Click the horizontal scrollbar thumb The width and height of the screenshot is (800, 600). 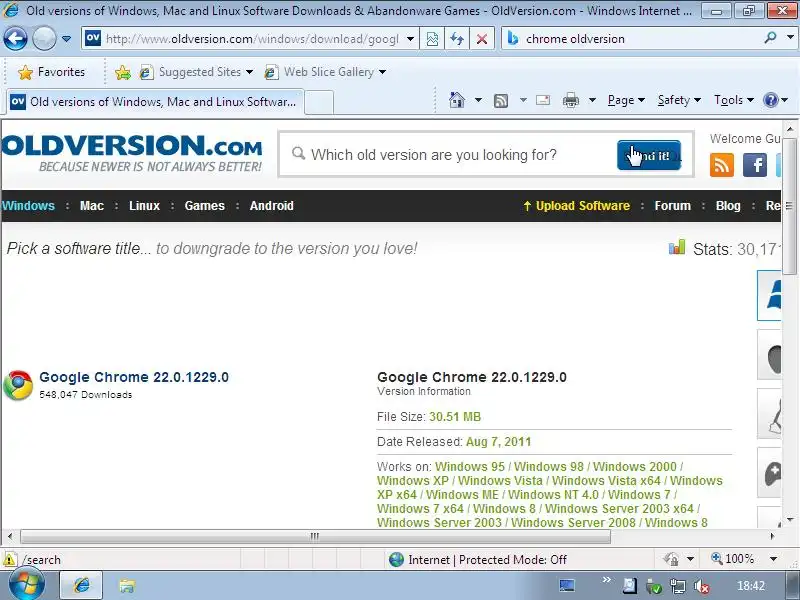coord(315,536)
